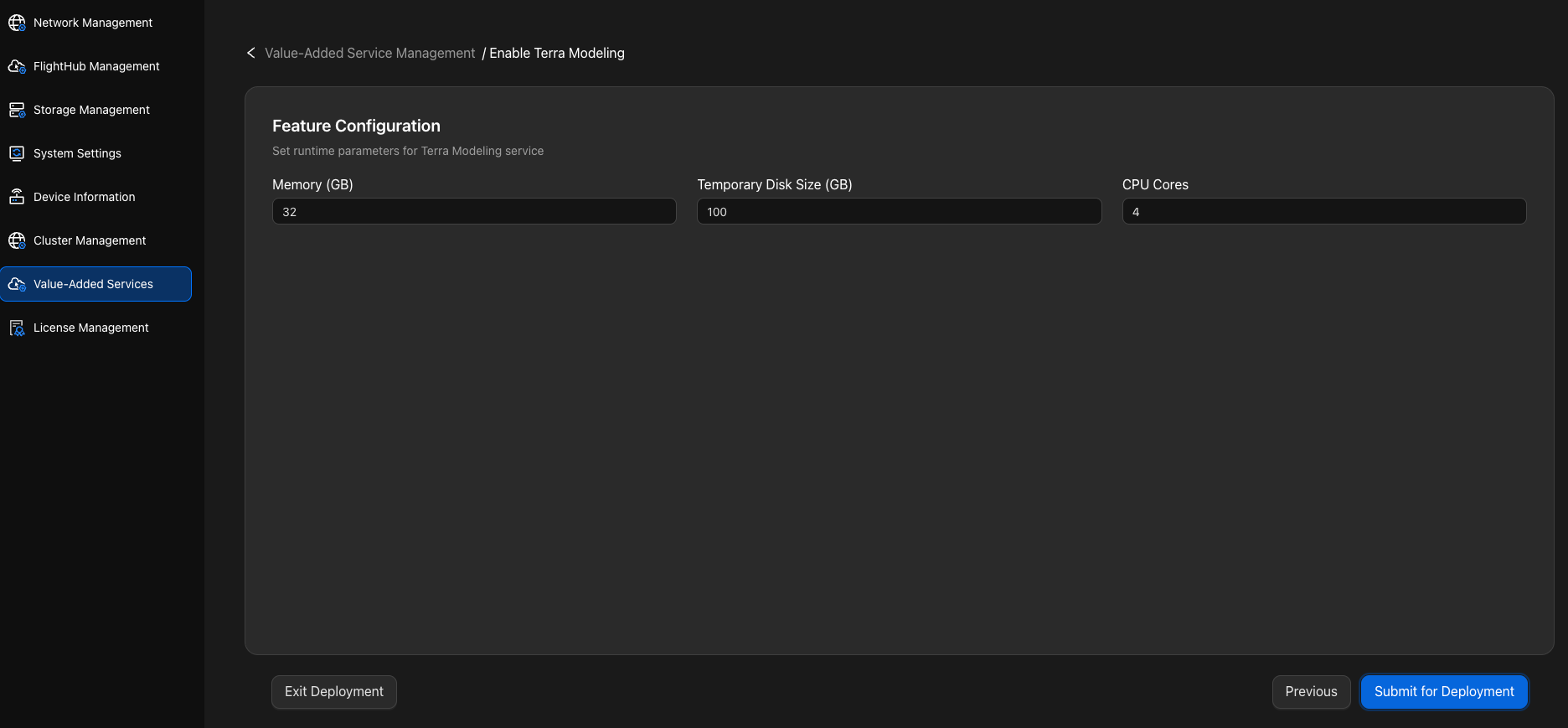Image resolution: width=1568 pixels, height=728 pixels.
Task: Click the Temporary Disk Size input
Action: (899, 211)
